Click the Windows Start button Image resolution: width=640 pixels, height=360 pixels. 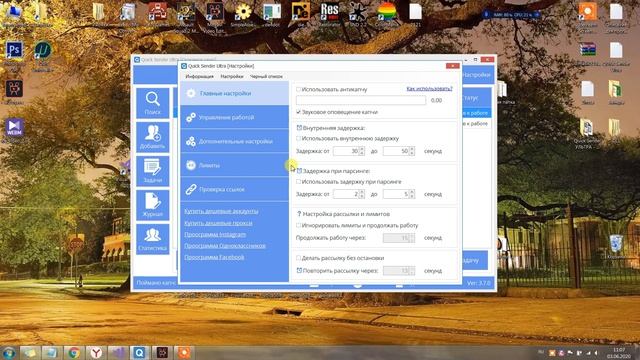(9, 353)
